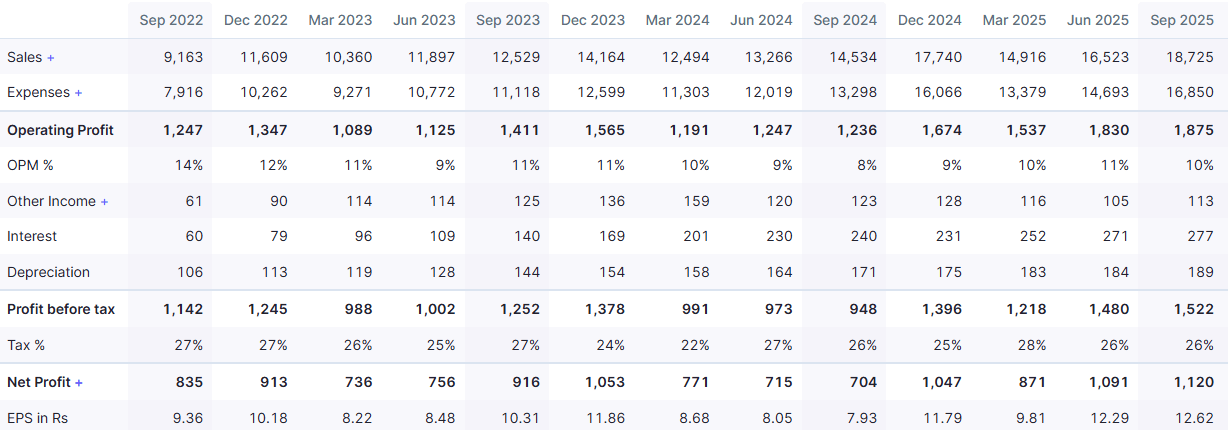Select the Depreciation row label
The image size is (1228, 430).
[48, 272]
